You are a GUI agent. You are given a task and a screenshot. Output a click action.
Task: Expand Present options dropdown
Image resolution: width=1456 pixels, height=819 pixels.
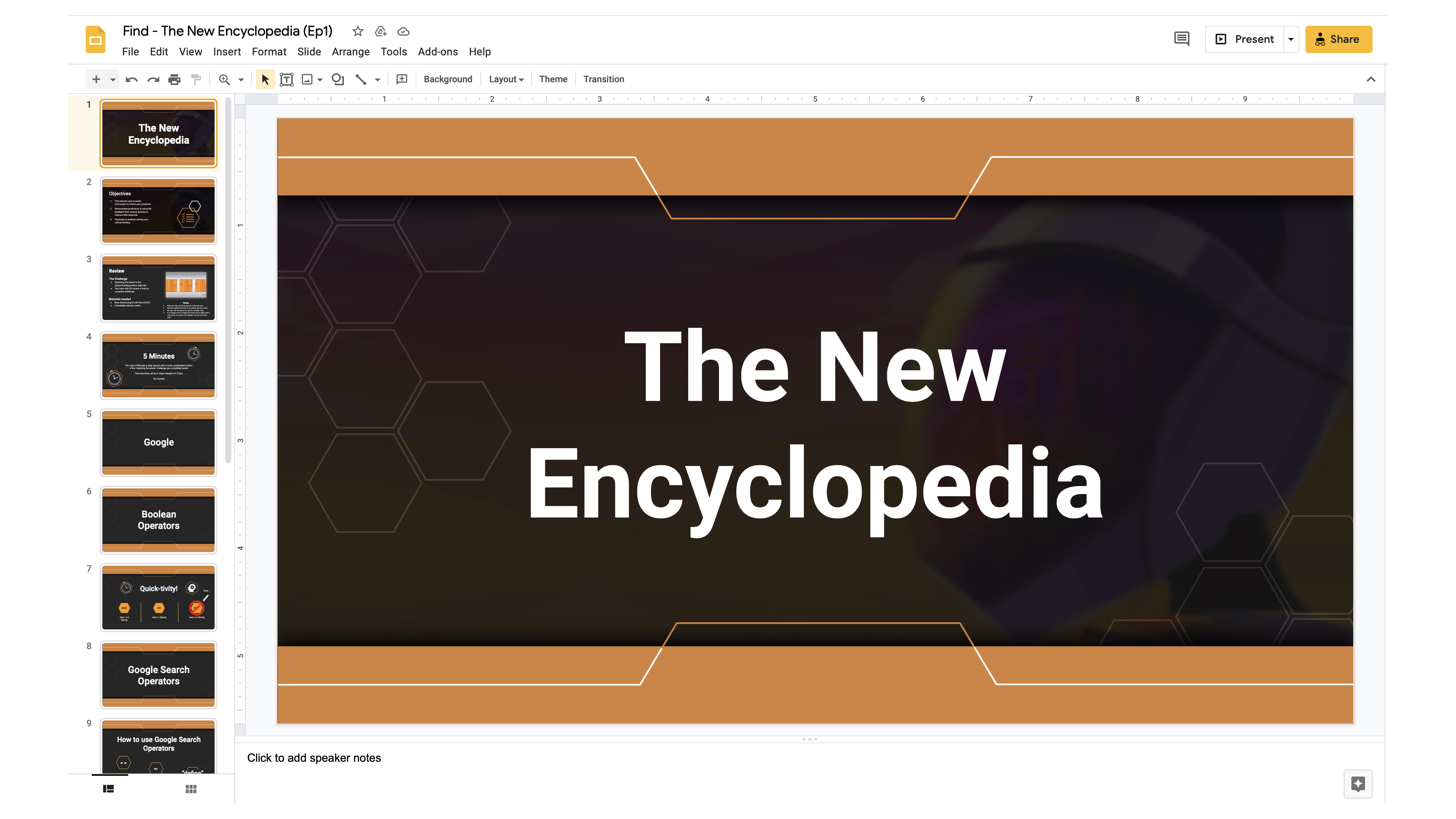[1291, 39]
